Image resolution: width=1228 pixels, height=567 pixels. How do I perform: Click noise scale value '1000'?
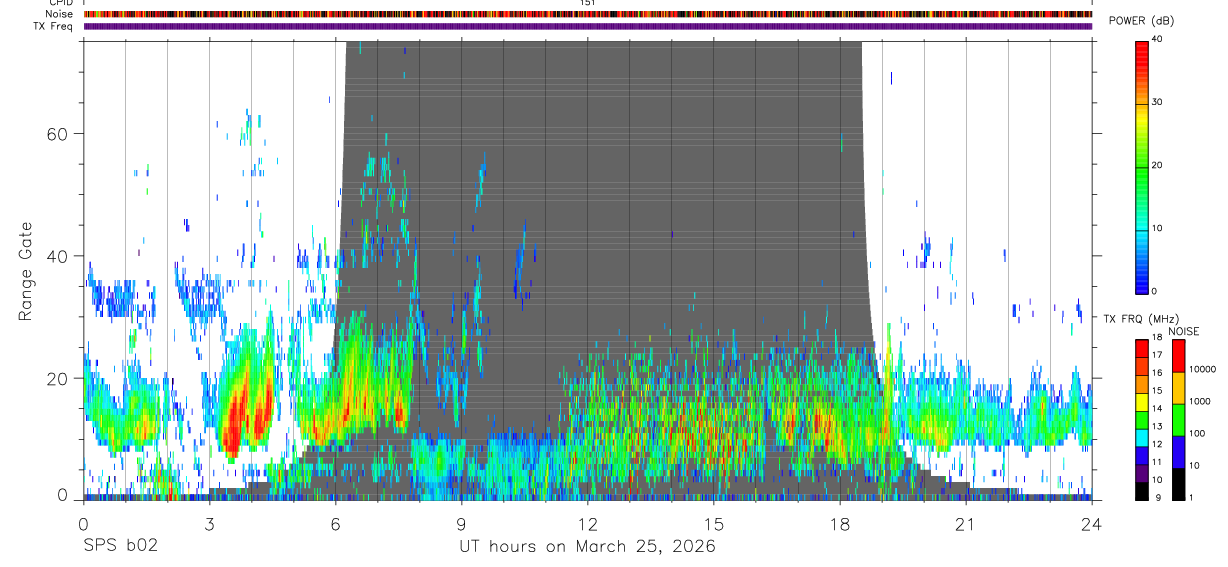pyautogui.click(x=1201, y=401)
